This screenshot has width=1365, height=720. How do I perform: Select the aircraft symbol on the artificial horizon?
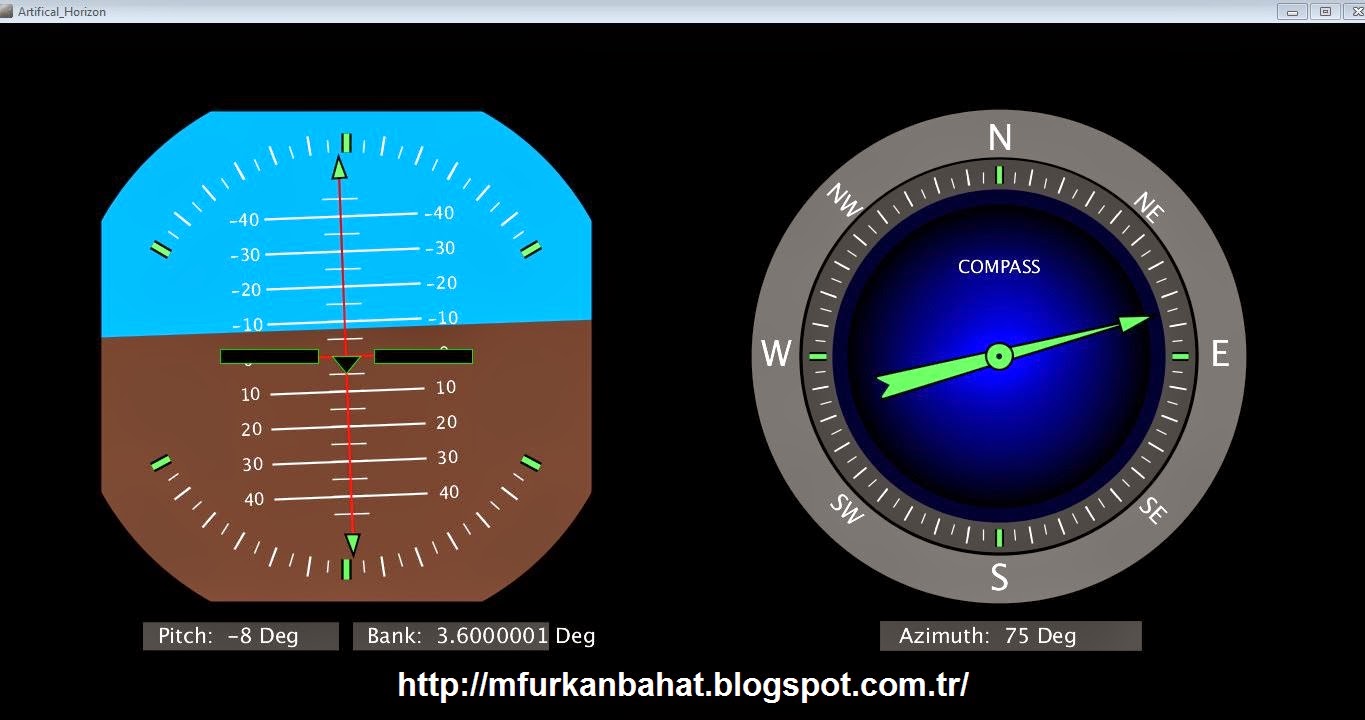[x=345, y=358]
